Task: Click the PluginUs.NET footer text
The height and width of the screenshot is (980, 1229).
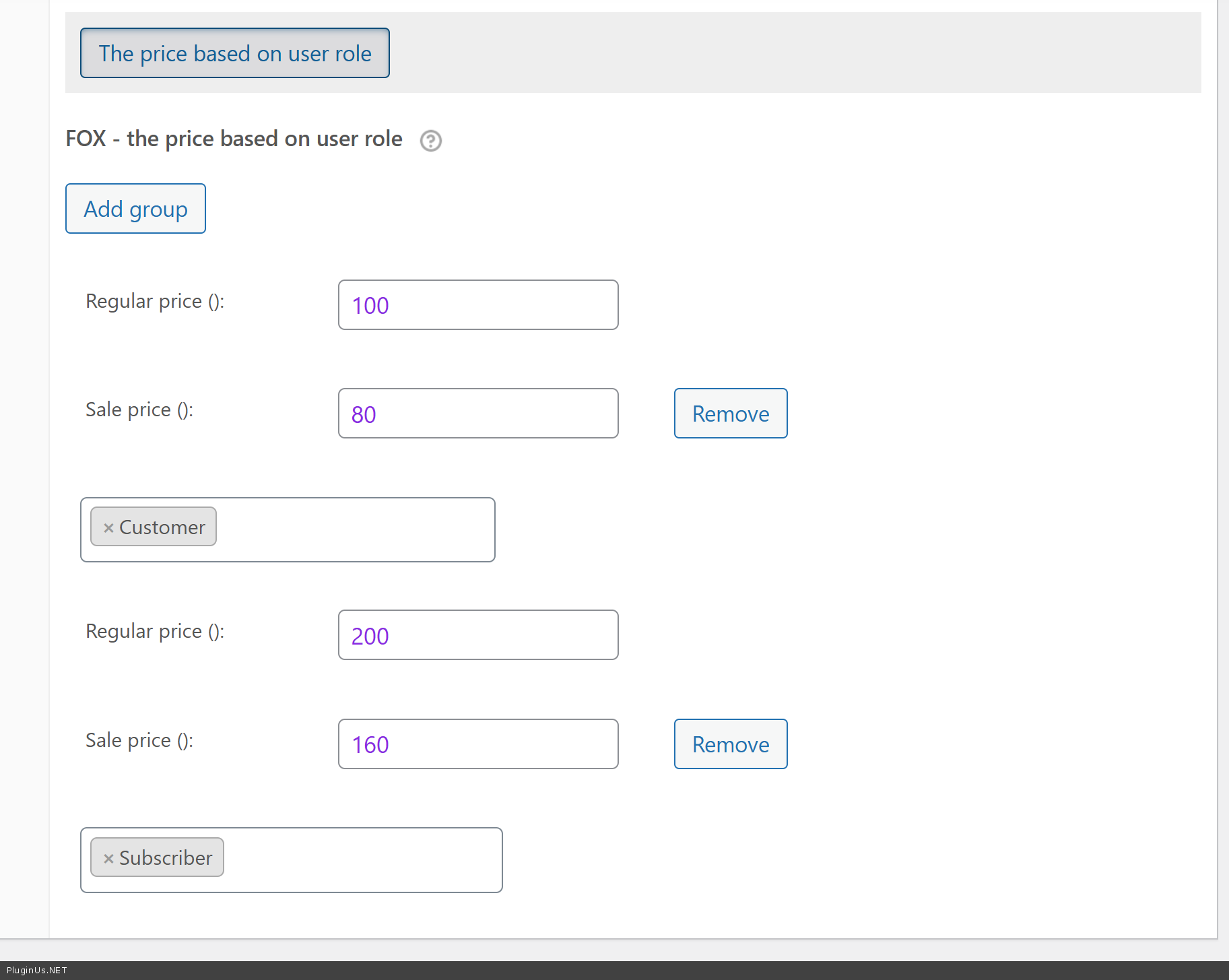Action: tap(37, 971)
